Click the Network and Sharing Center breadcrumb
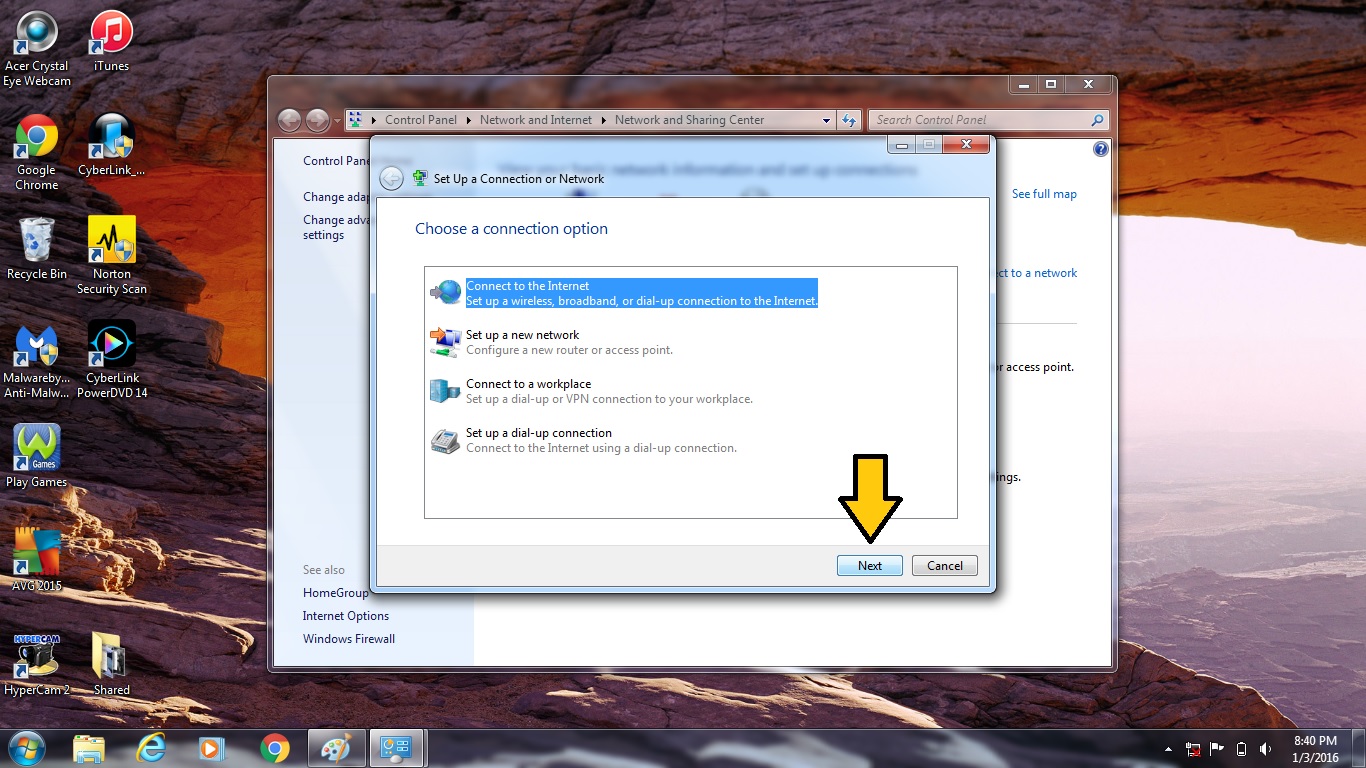Viewport: 1366px width, 768px height. (689, 120)
